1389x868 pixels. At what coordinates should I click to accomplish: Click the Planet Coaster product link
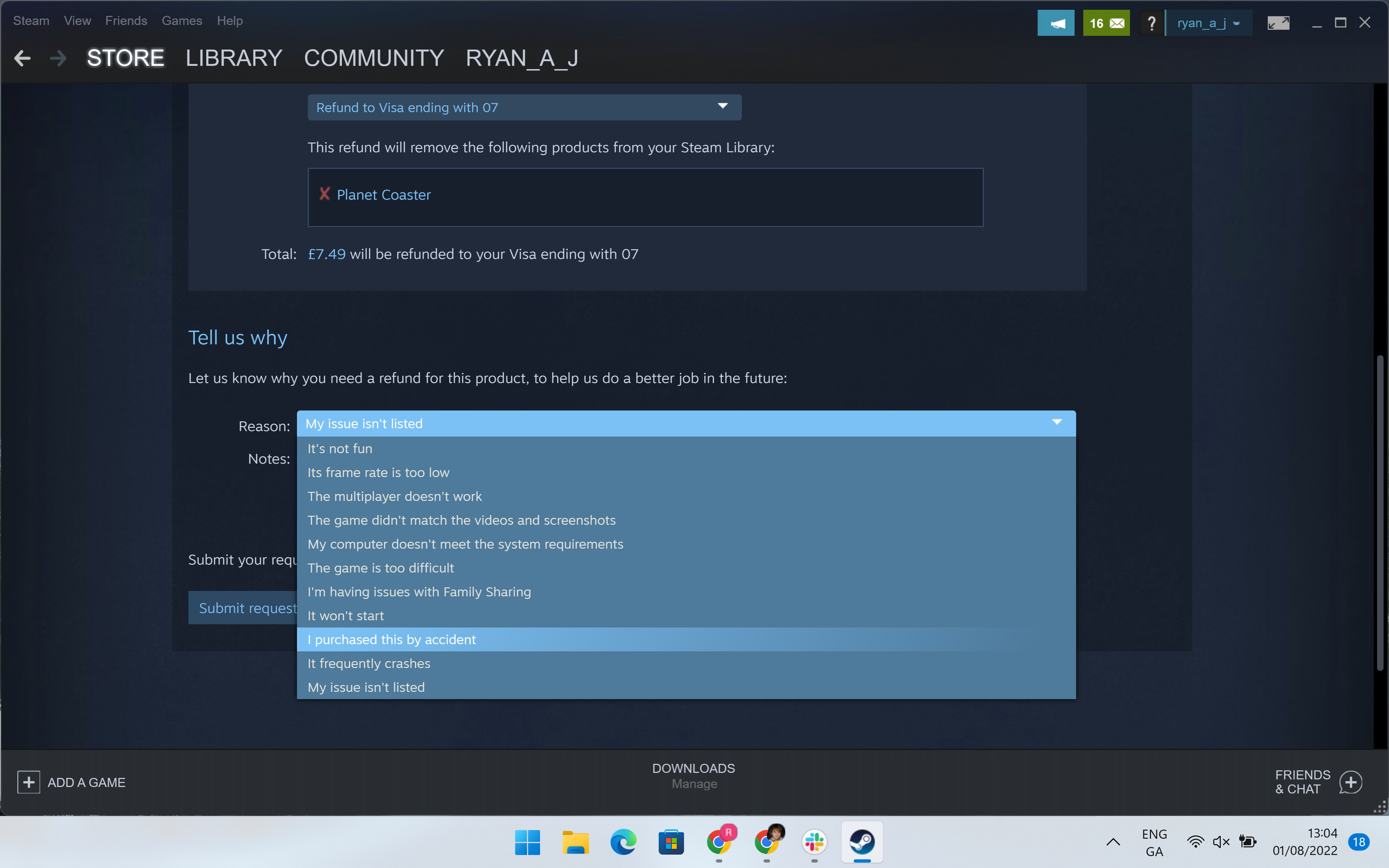pyautogui.click(x=383, y=195)
